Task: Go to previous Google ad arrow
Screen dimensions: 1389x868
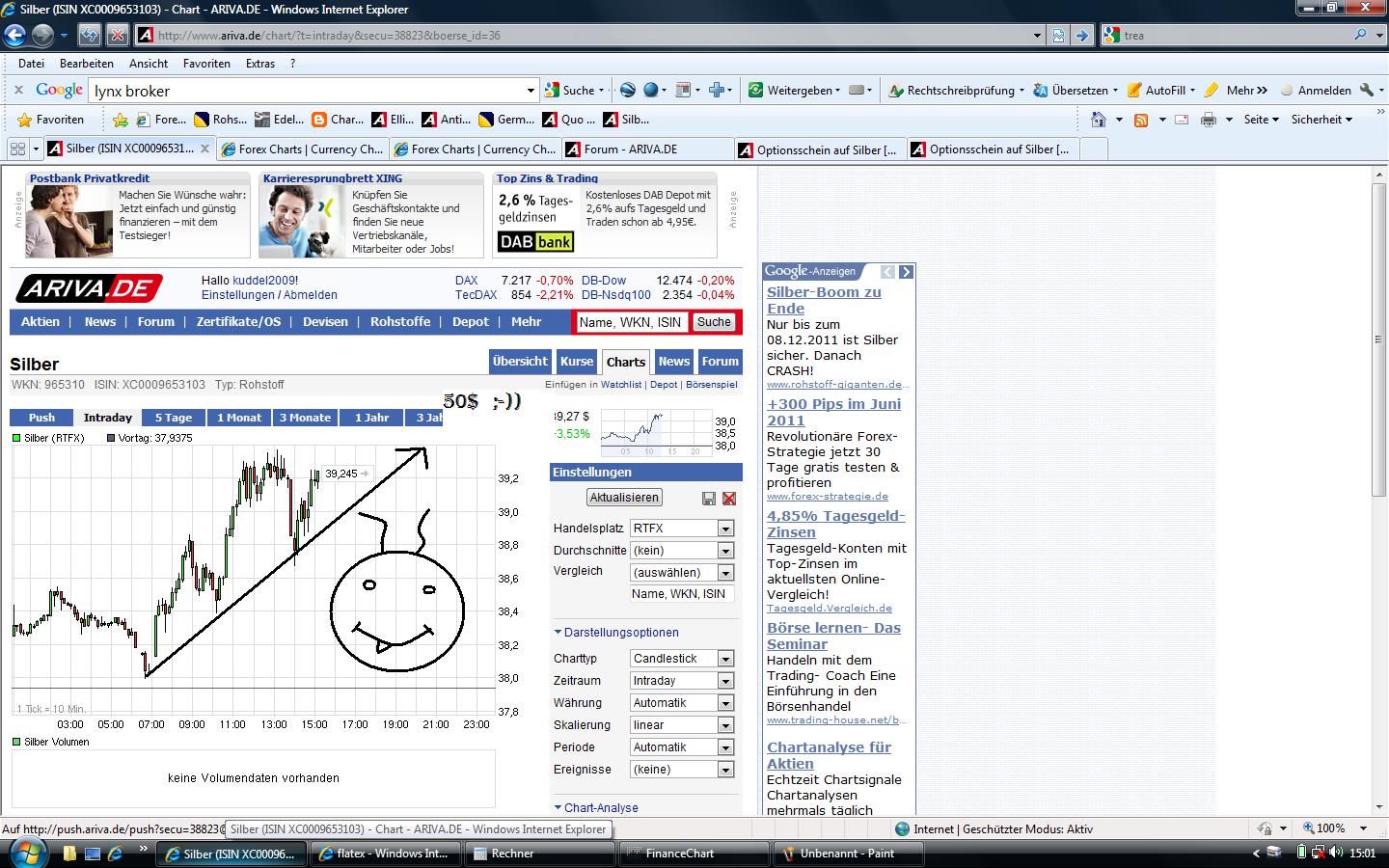Action: tap(888, 272)
